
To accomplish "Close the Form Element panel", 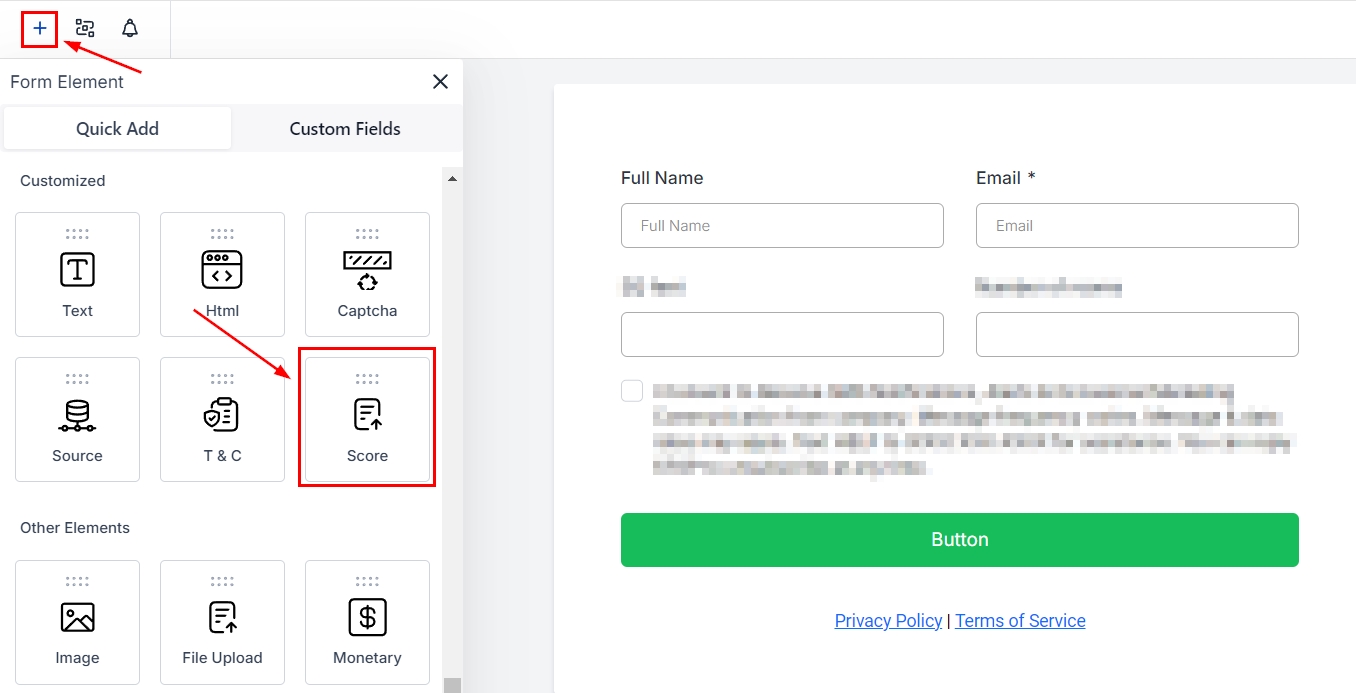I will pos(440,82).
